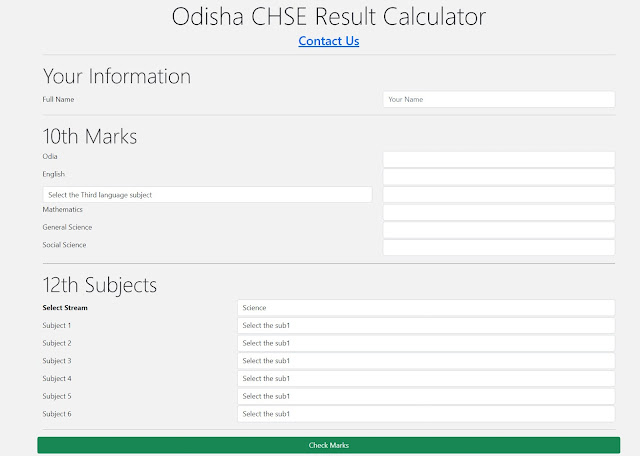Open the Select Stream dropdown showing Science

(x=426, y=308)
